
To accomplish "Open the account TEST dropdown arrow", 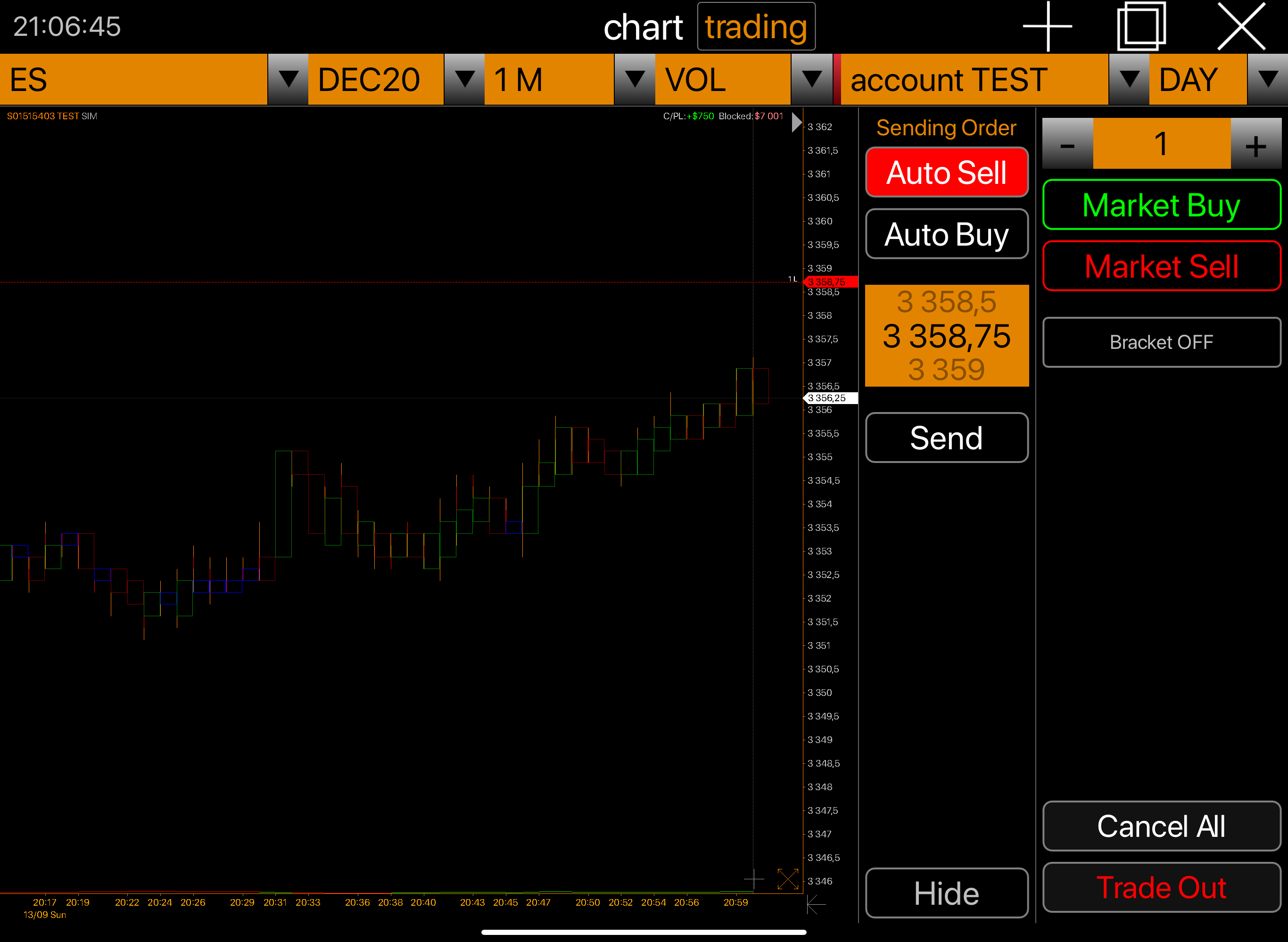I will click(1128, 79).
